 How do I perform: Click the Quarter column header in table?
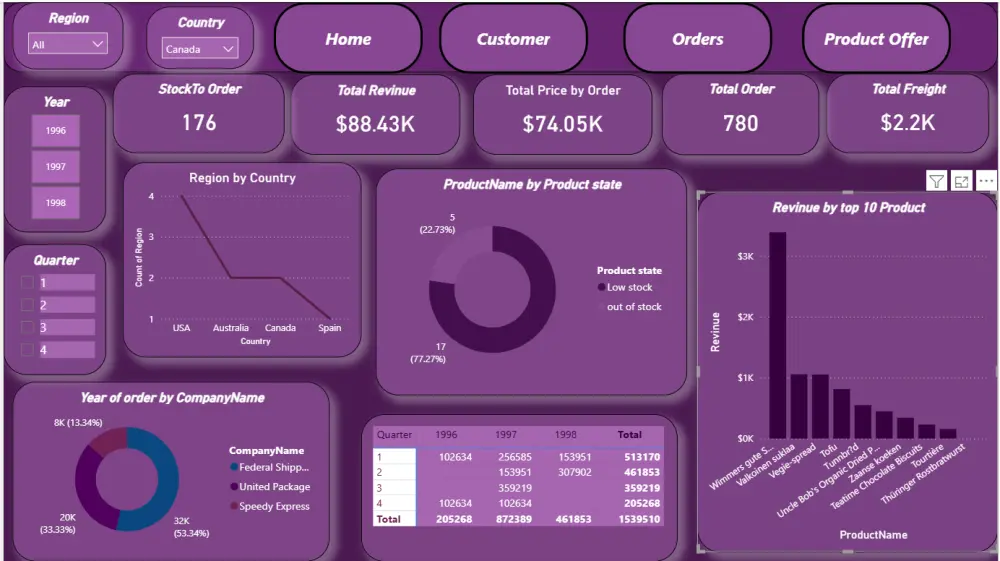[394, 435]
